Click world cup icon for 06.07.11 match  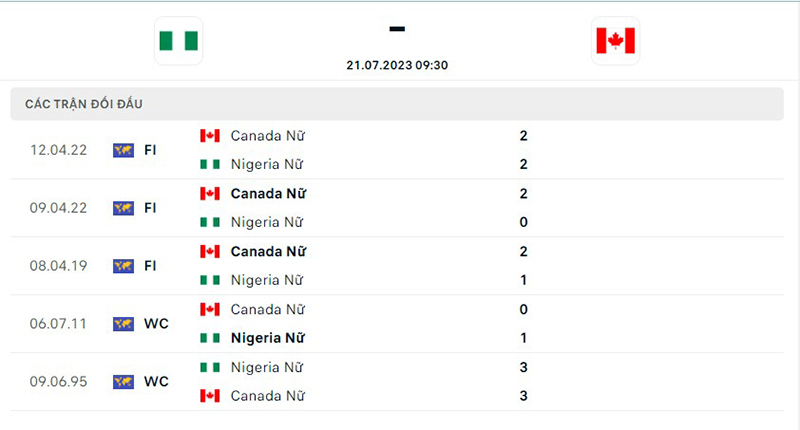click(x=124, y=324)
